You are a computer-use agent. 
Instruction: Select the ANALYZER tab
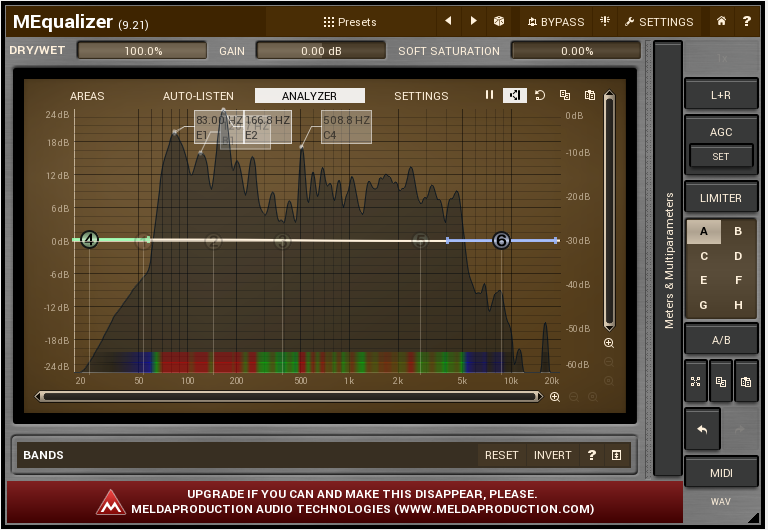[310, 96]
